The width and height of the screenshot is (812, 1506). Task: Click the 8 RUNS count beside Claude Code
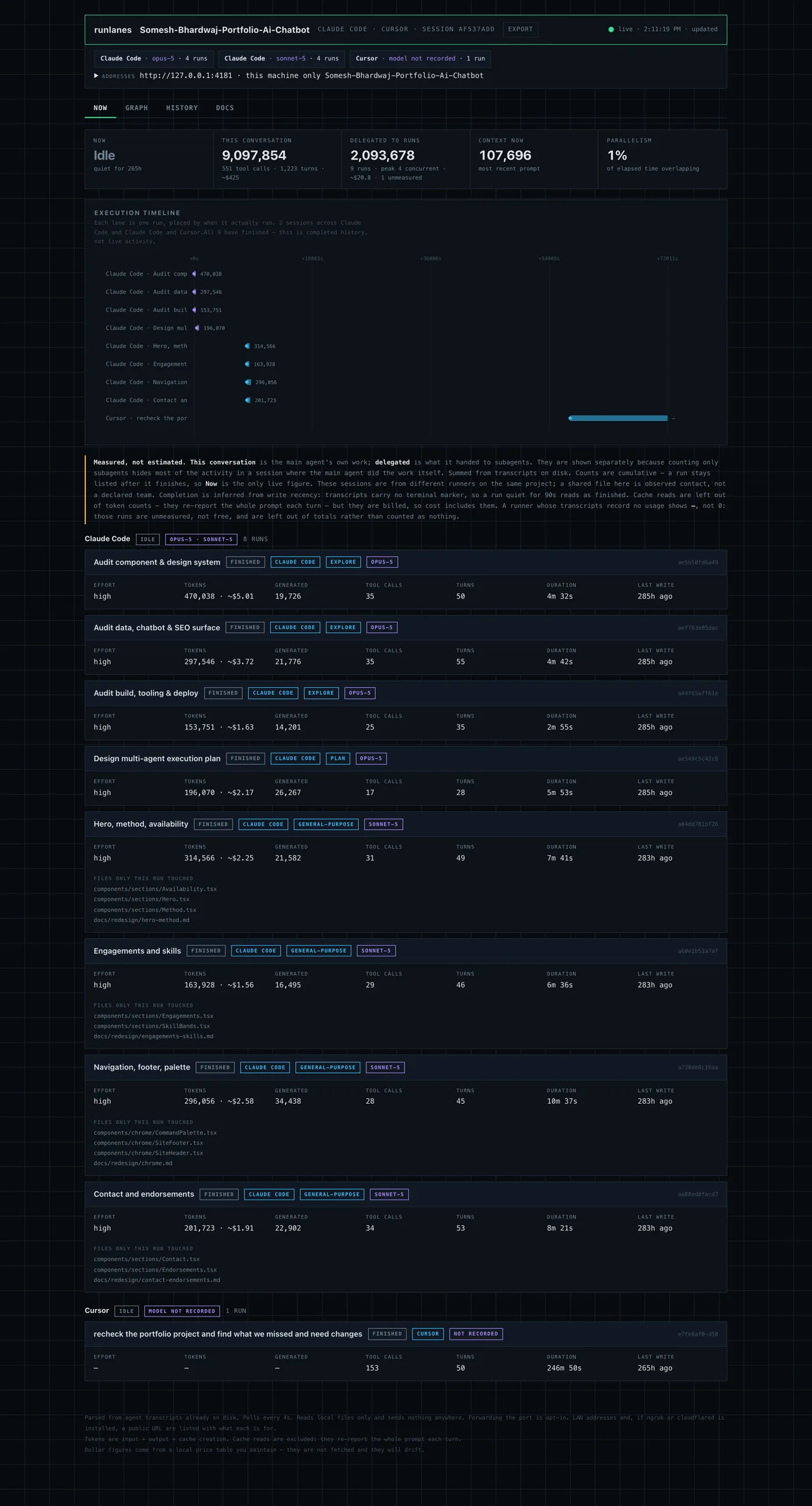[x=255, y=540]
